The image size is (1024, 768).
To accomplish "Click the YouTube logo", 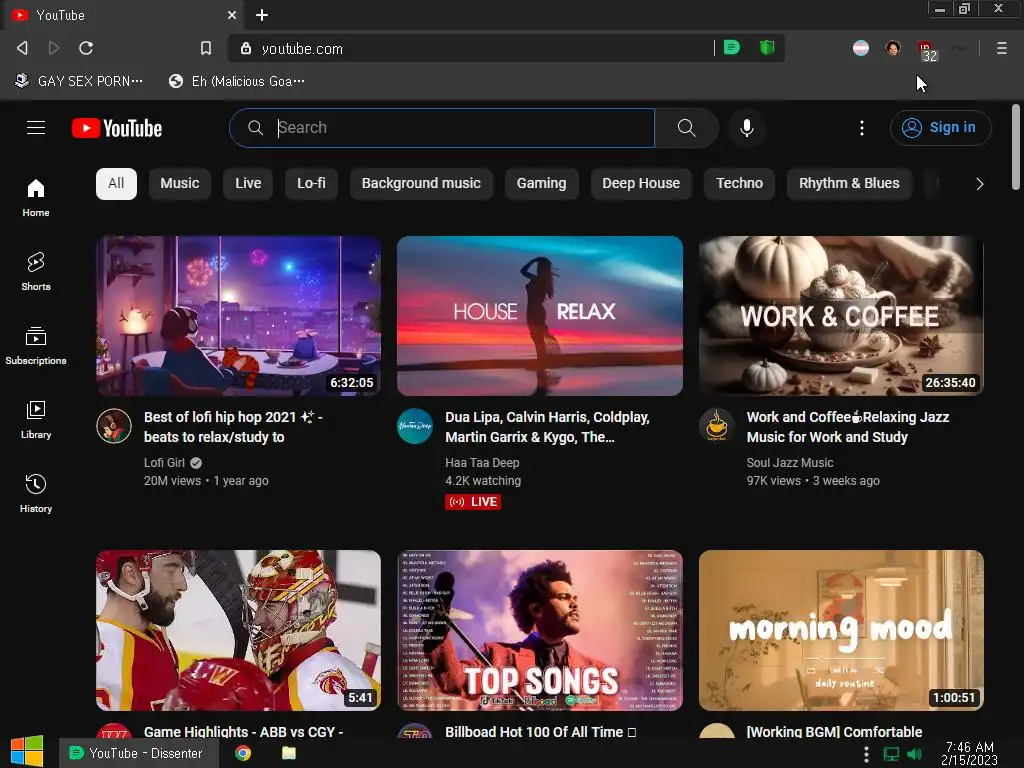I will [x=117, y=128].
